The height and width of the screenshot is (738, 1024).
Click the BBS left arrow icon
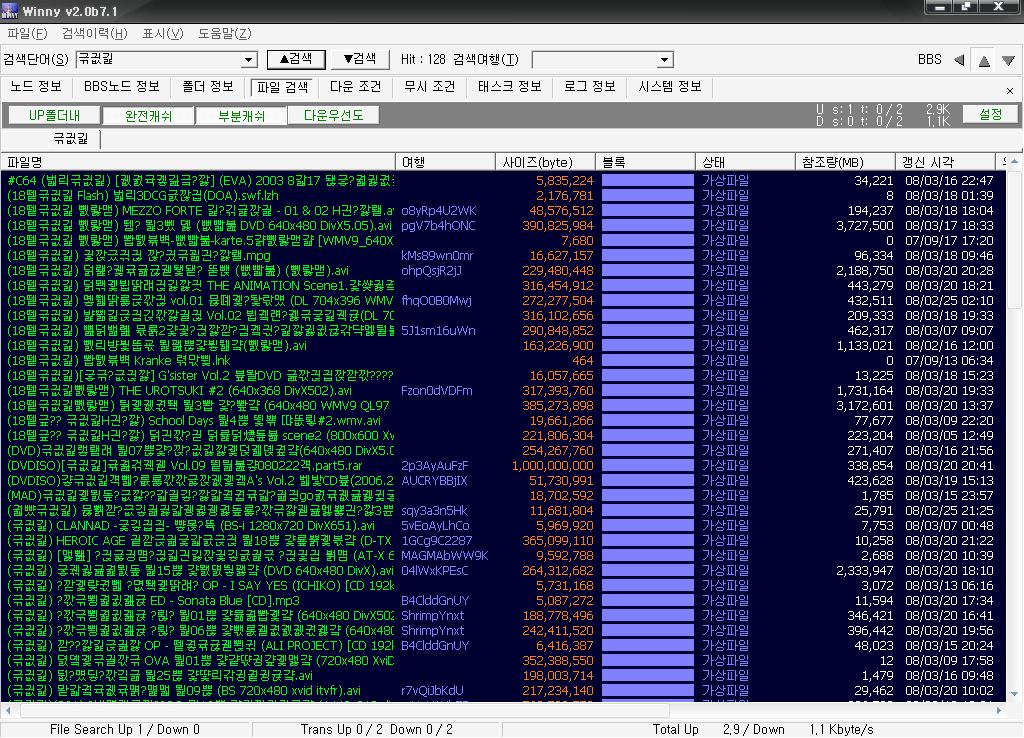tap(959, 60)
